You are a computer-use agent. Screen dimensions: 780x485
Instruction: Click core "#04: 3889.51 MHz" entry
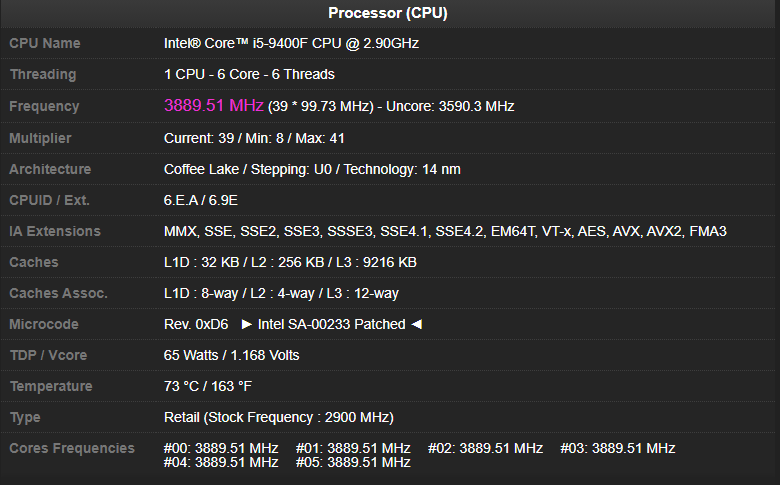click(x=221, y=463)
